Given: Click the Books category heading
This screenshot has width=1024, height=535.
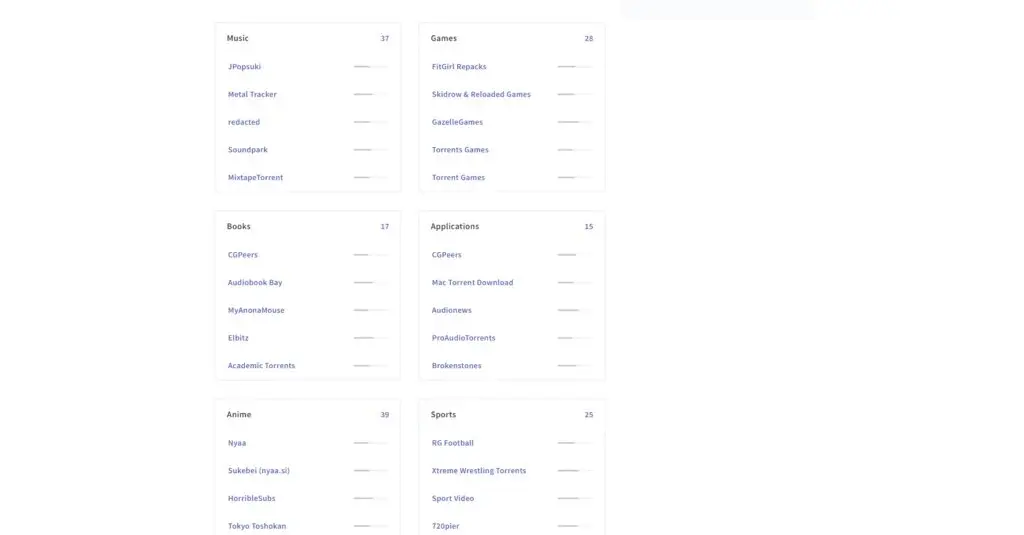Looking at the screenshot, I should tap(238, 227).
